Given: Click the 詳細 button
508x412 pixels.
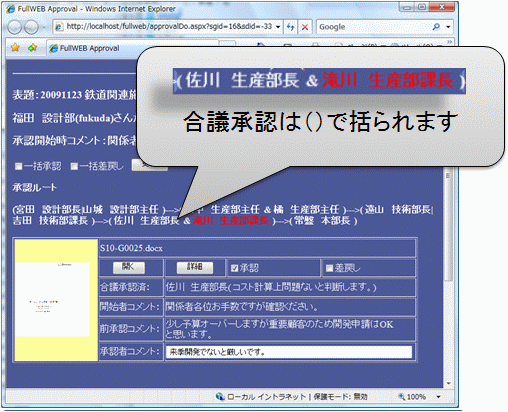Looking at the screenshot, I should coord(195,267).
